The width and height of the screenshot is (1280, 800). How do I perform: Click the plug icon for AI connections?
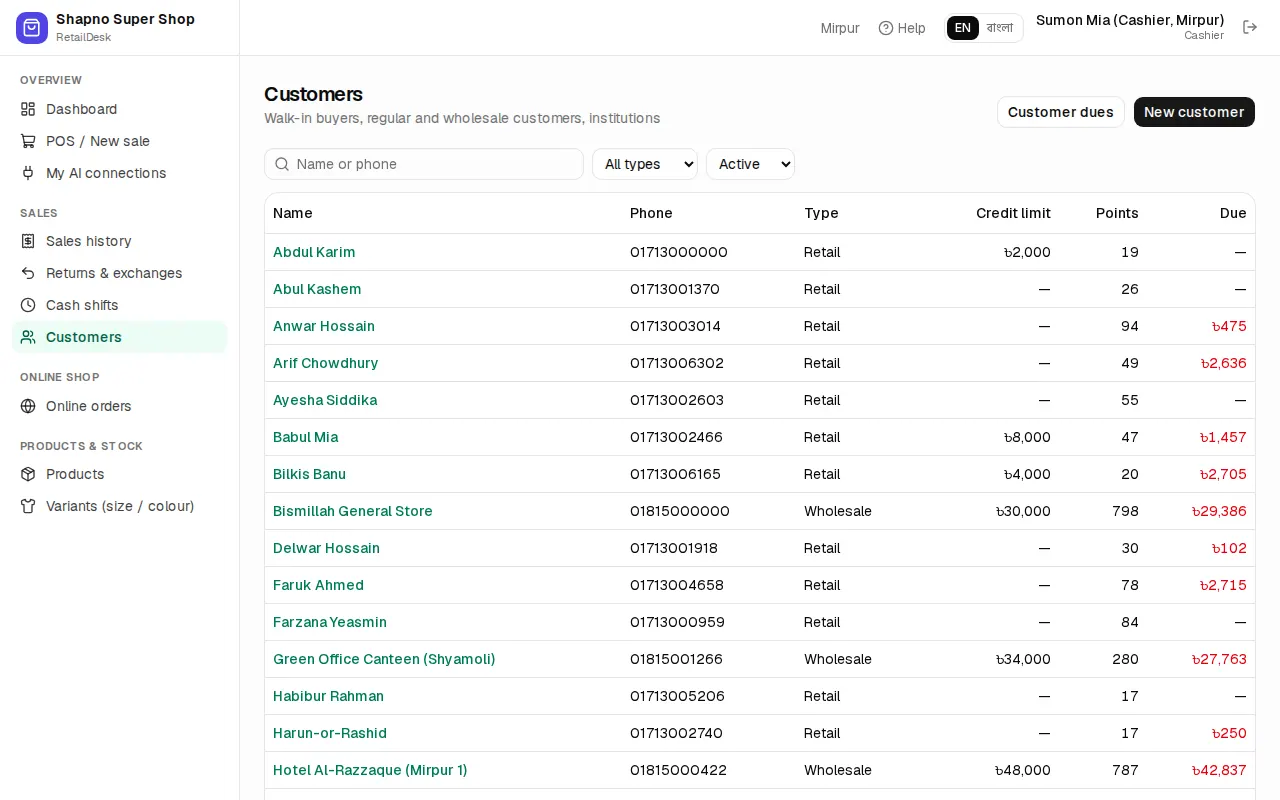(x=28, y=173)
